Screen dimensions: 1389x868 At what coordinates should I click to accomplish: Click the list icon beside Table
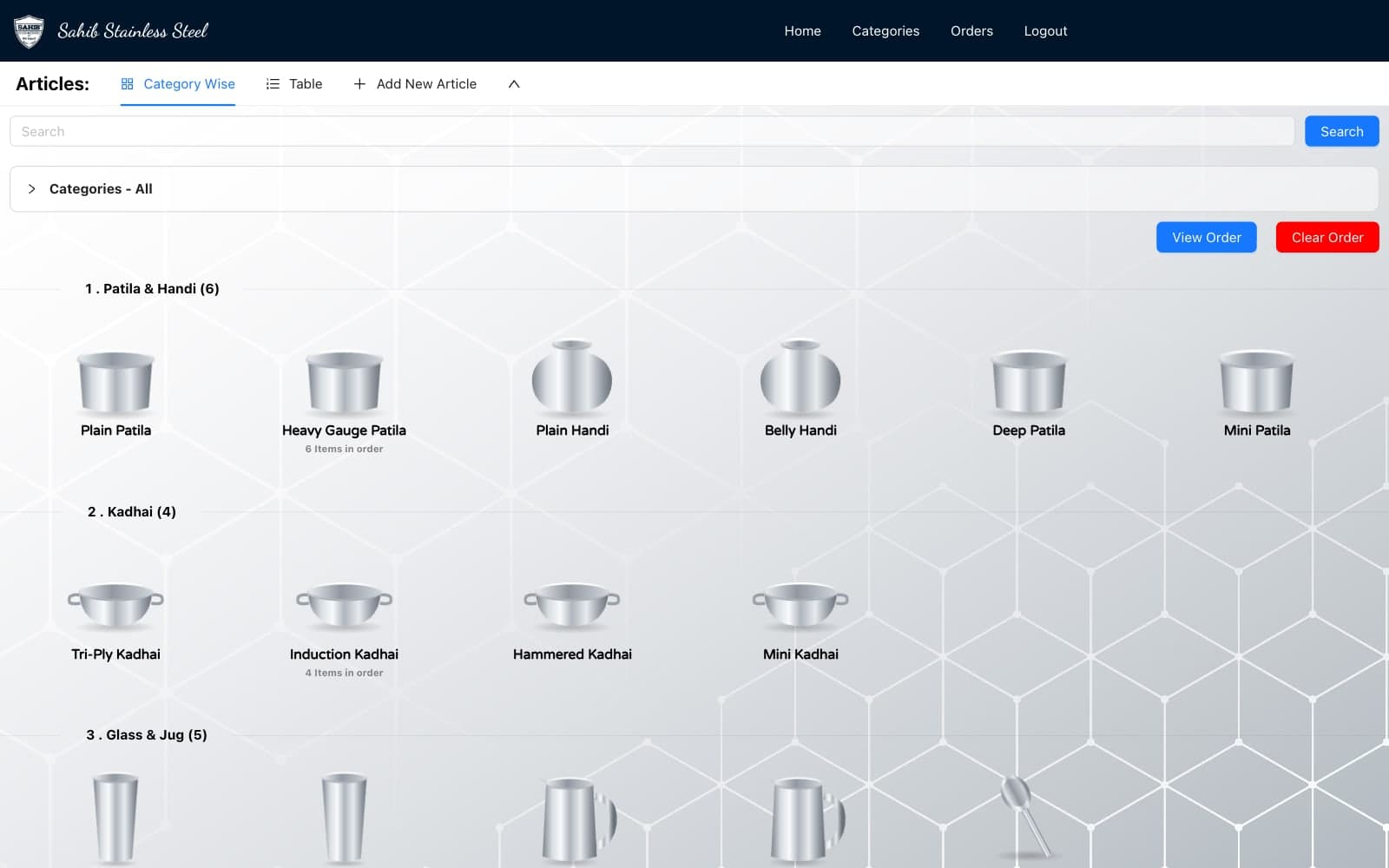pos(273,84)
